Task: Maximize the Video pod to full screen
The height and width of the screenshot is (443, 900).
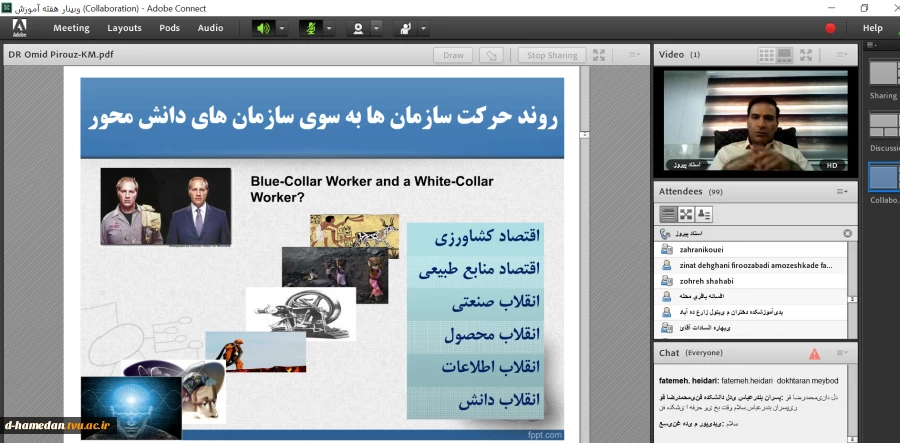Action: click(808, 55)
